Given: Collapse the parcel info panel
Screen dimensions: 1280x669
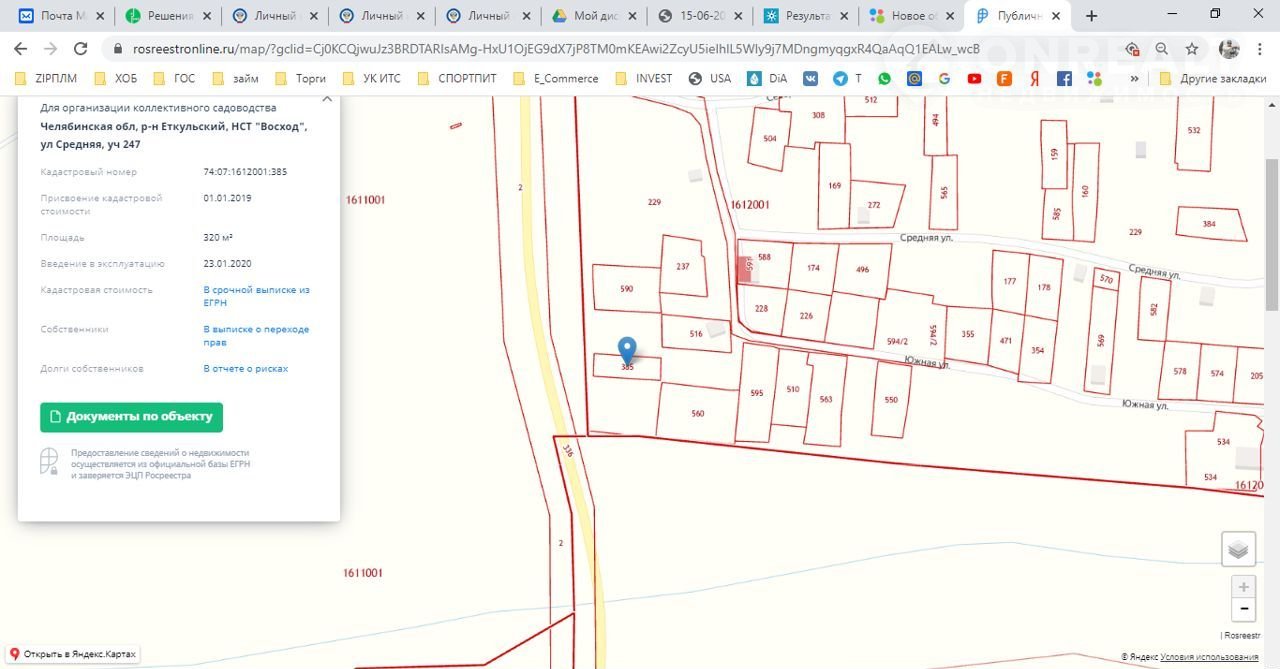Looking at the screenshot, I should [x=327, y=98].
